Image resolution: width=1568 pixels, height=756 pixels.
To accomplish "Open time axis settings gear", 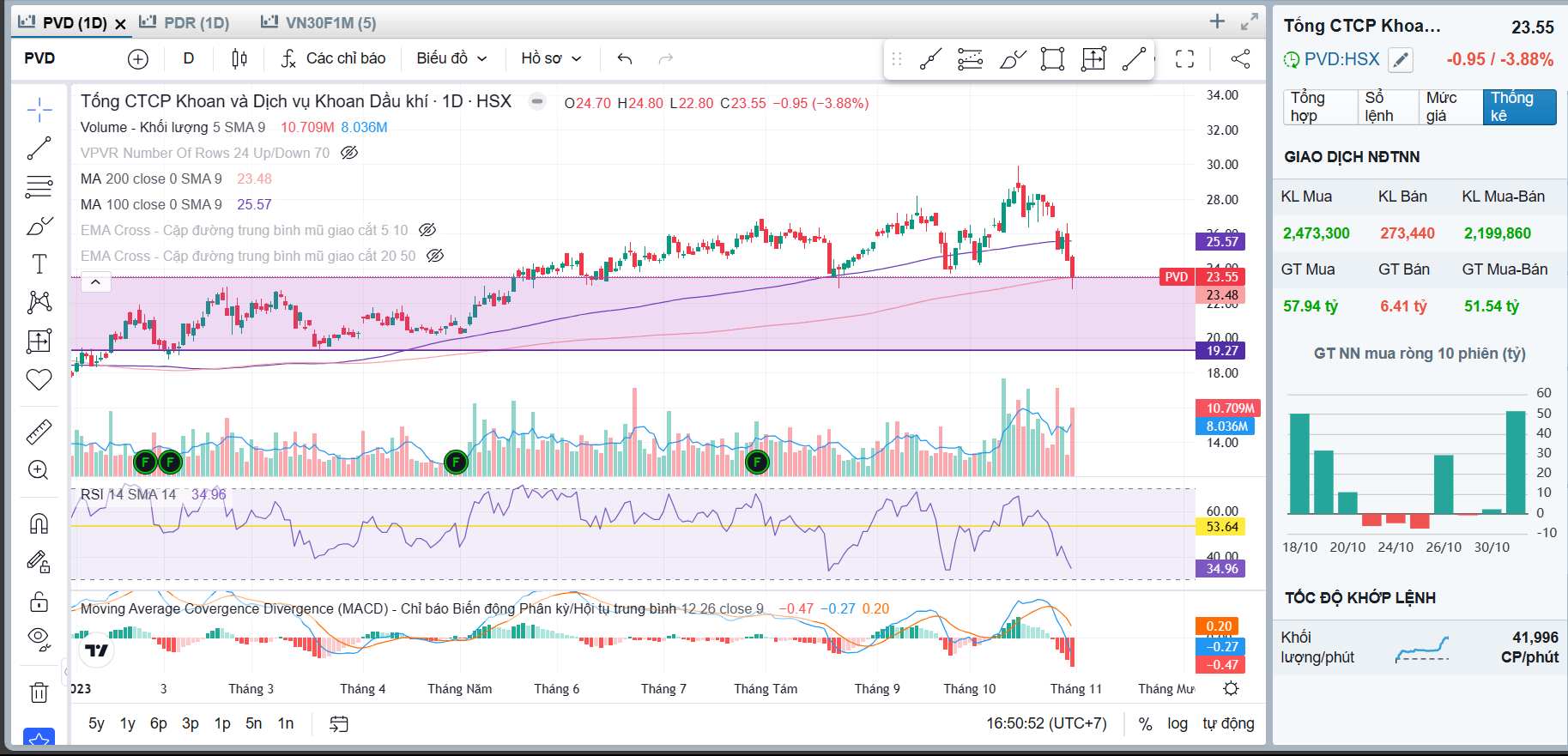I will tap(1231, 689).
